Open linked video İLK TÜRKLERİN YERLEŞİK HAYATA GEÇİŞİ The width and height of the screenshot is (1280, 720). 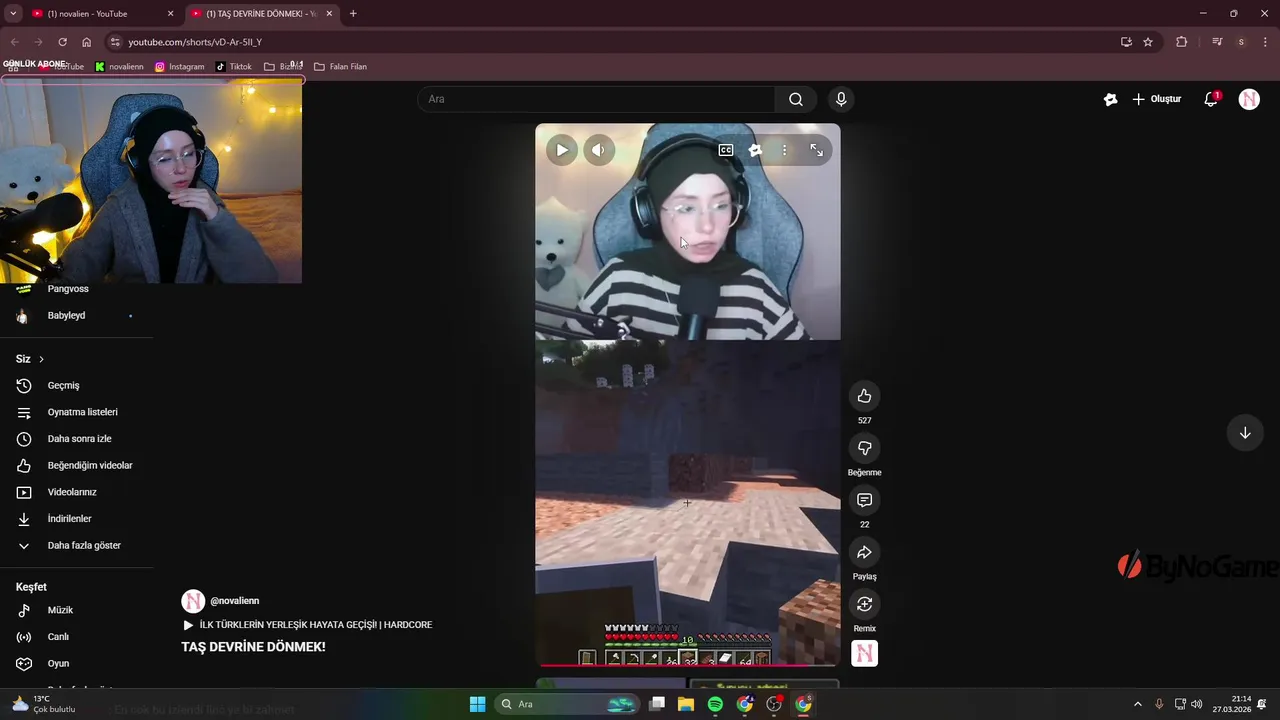[x=307, y=625]
